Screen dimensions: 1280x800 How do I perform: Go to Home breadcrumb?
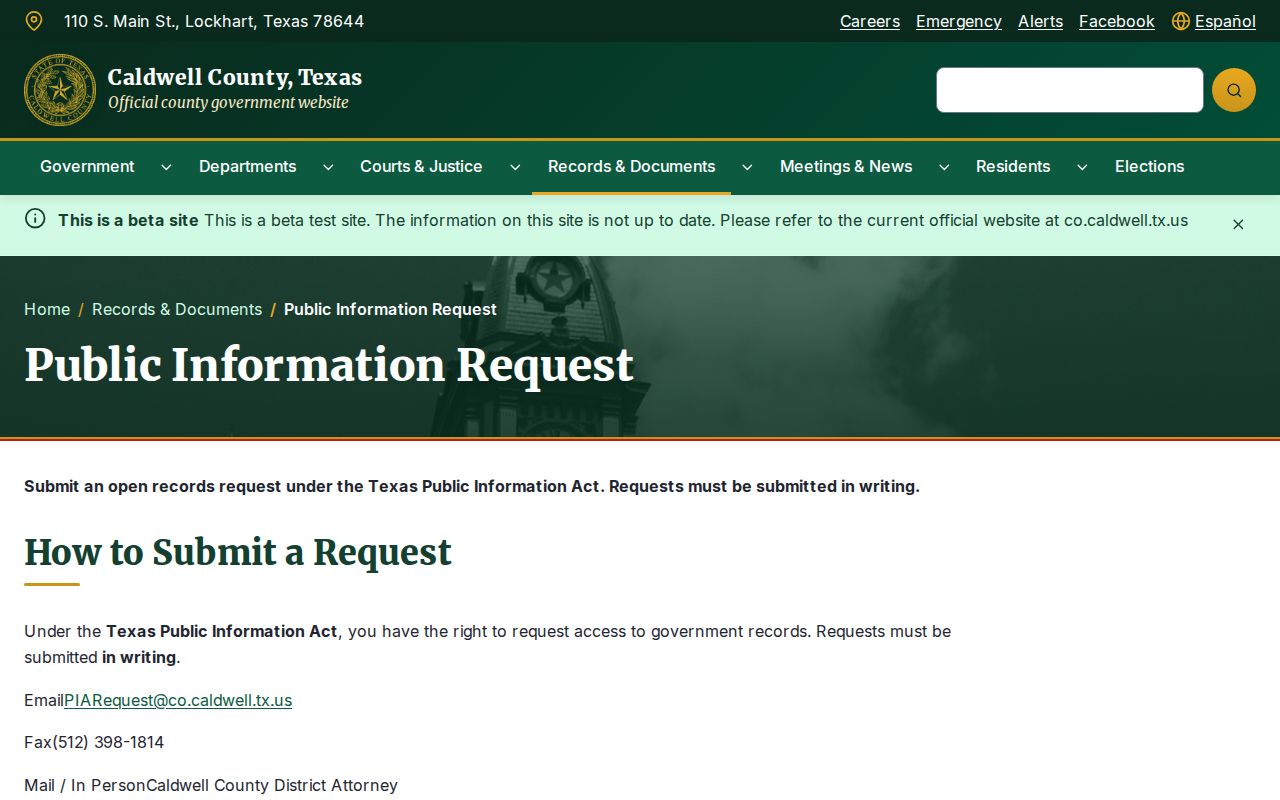[47, 309]
